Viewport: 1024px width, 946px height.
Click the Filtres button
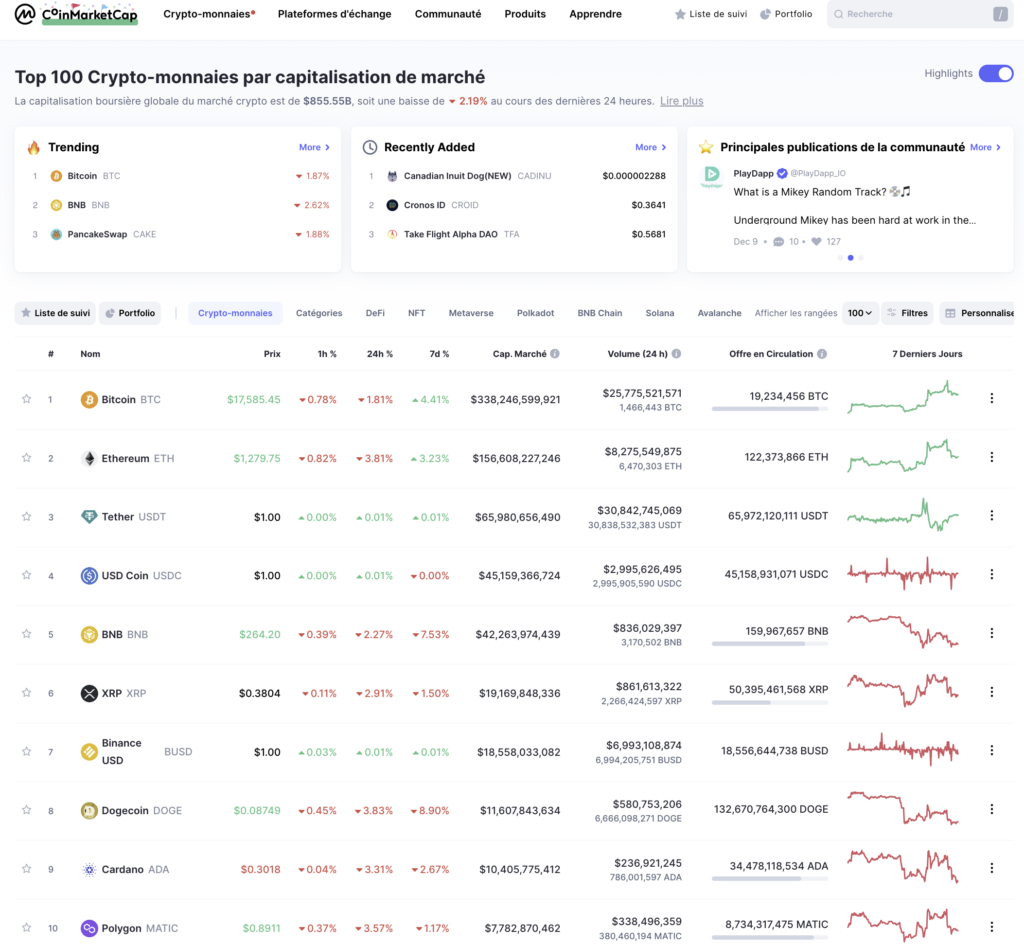click(907, 313)
